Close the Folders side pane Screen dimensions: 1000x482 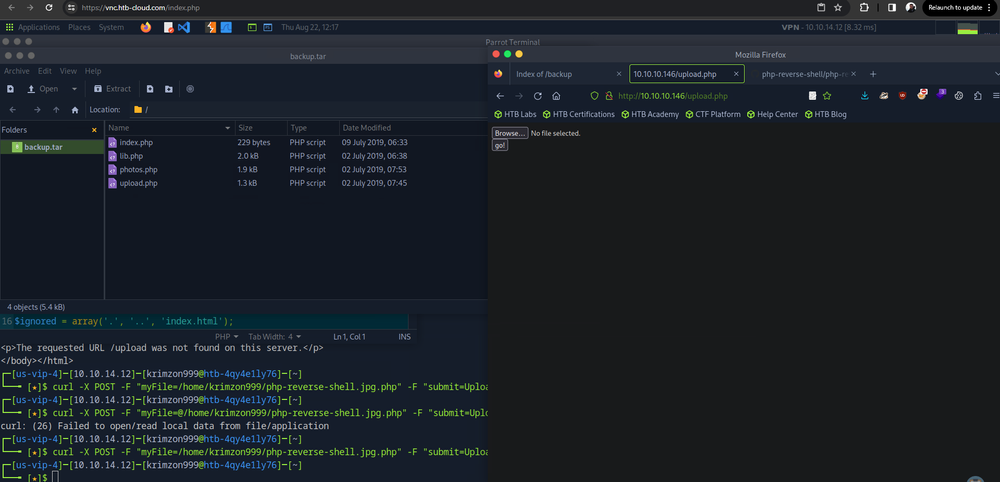94,130
